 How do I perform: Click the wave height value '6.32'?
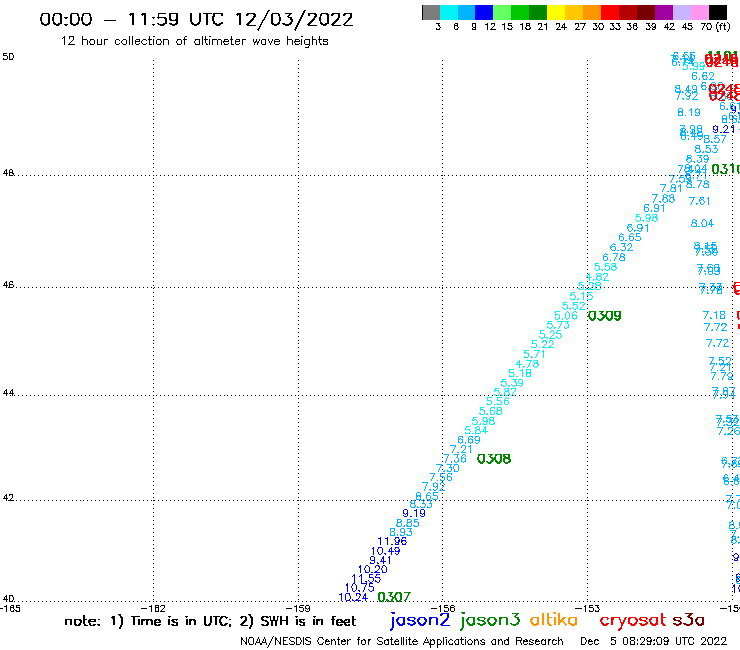pyautogui.click(x=621, y=247)
